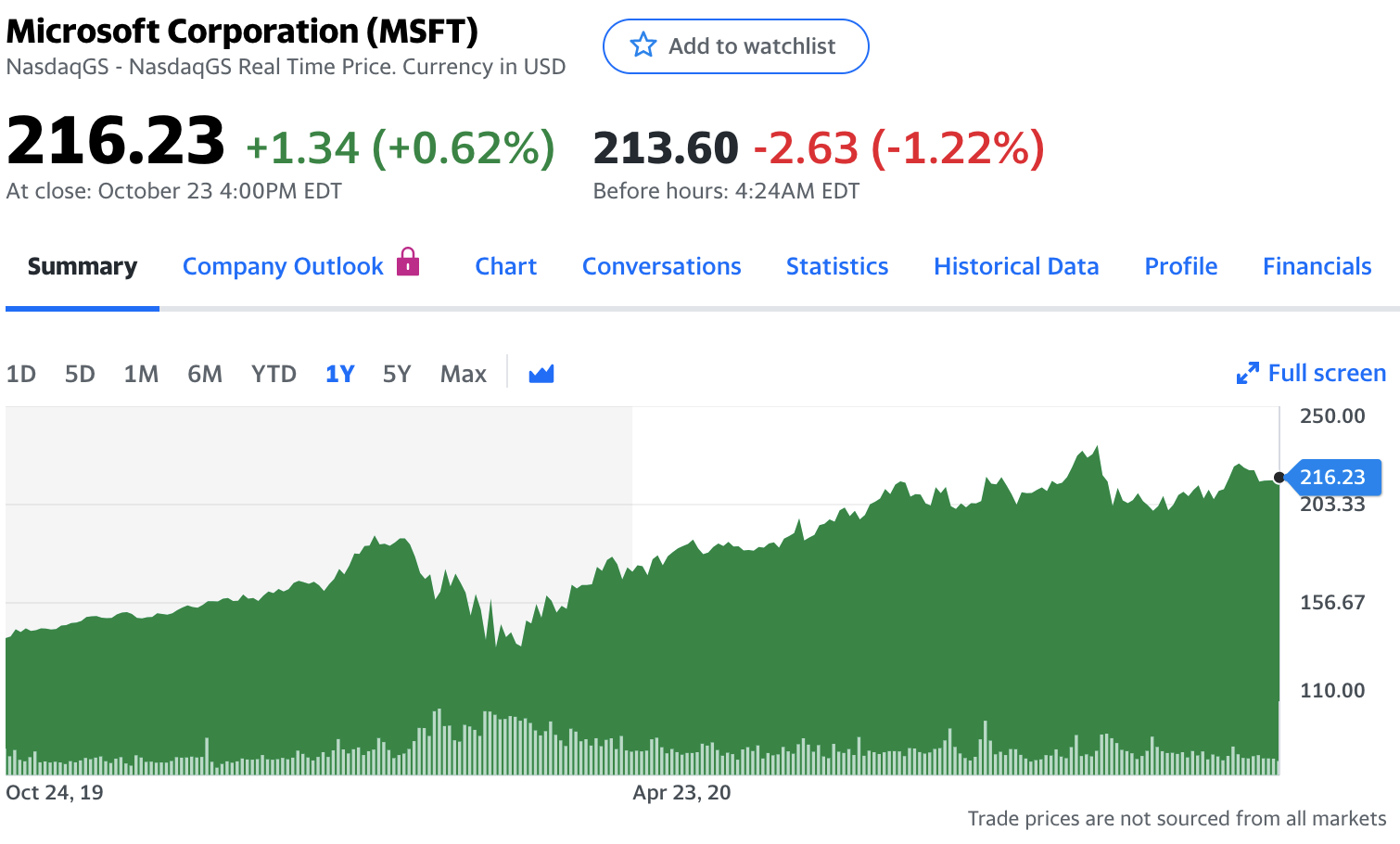The height and width of the screenshot is (844, 1400).
Task: Click 'Trade prices are not sourced from all markets'
Action: tap(1177, 818)
